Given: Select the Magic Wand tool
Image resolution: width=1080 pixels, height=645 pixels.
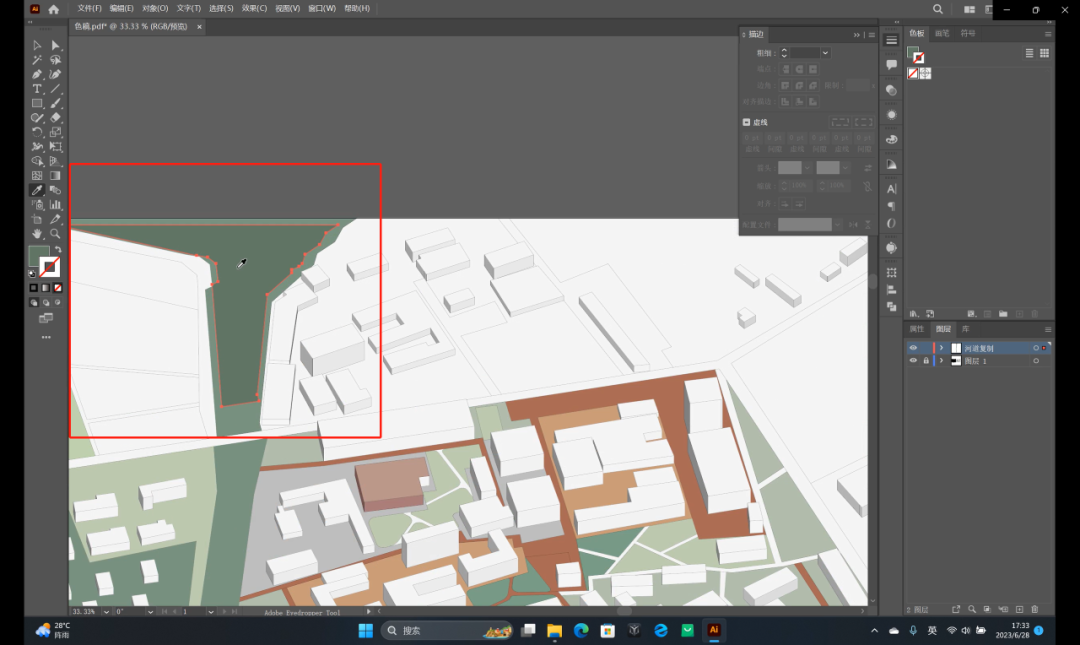Looking at the screenshot, I should tap(37, 60).
